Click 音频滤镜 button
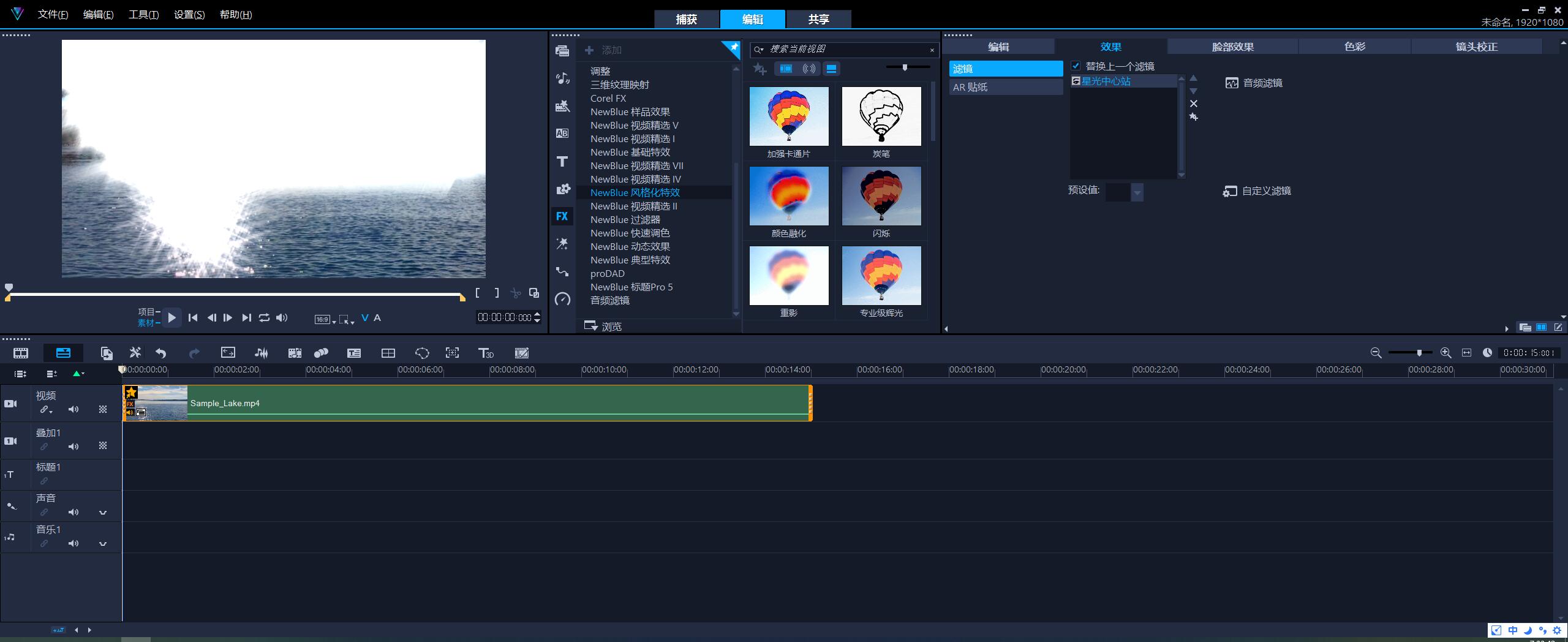Viewport: 1568px width, 642px height. pos(1254,83)
